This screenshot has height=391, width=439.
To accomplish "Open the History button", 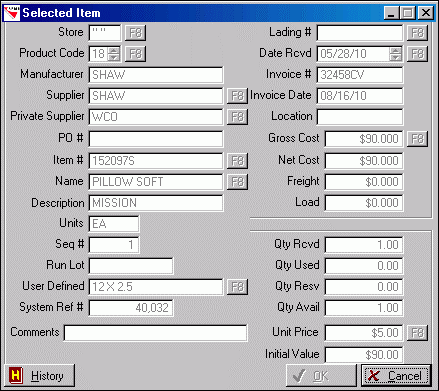I will click(39, 376).
